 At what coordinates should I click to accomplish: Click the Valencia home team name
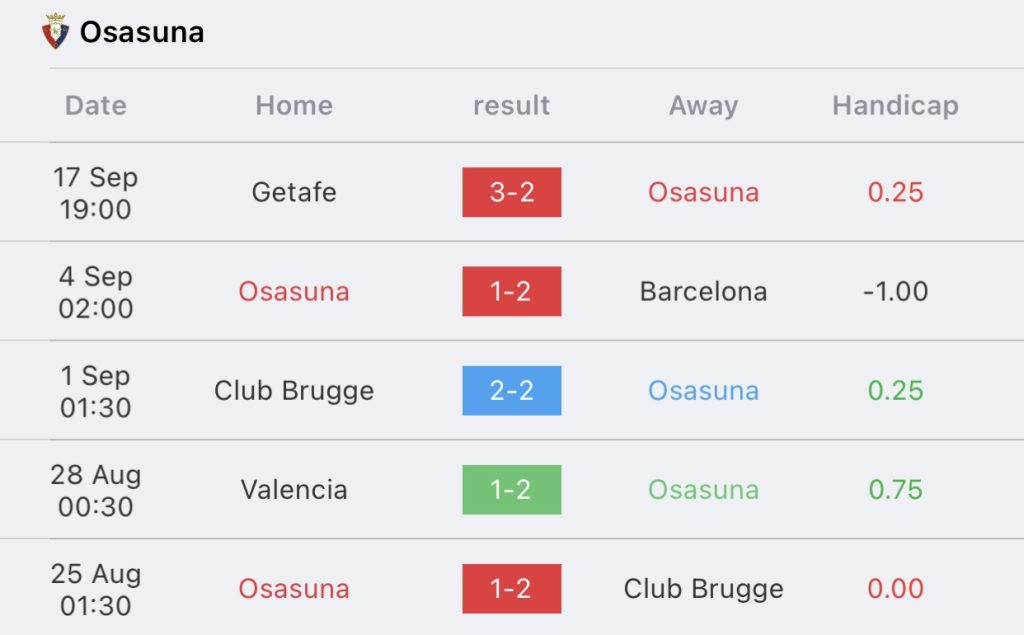point(294,490)
